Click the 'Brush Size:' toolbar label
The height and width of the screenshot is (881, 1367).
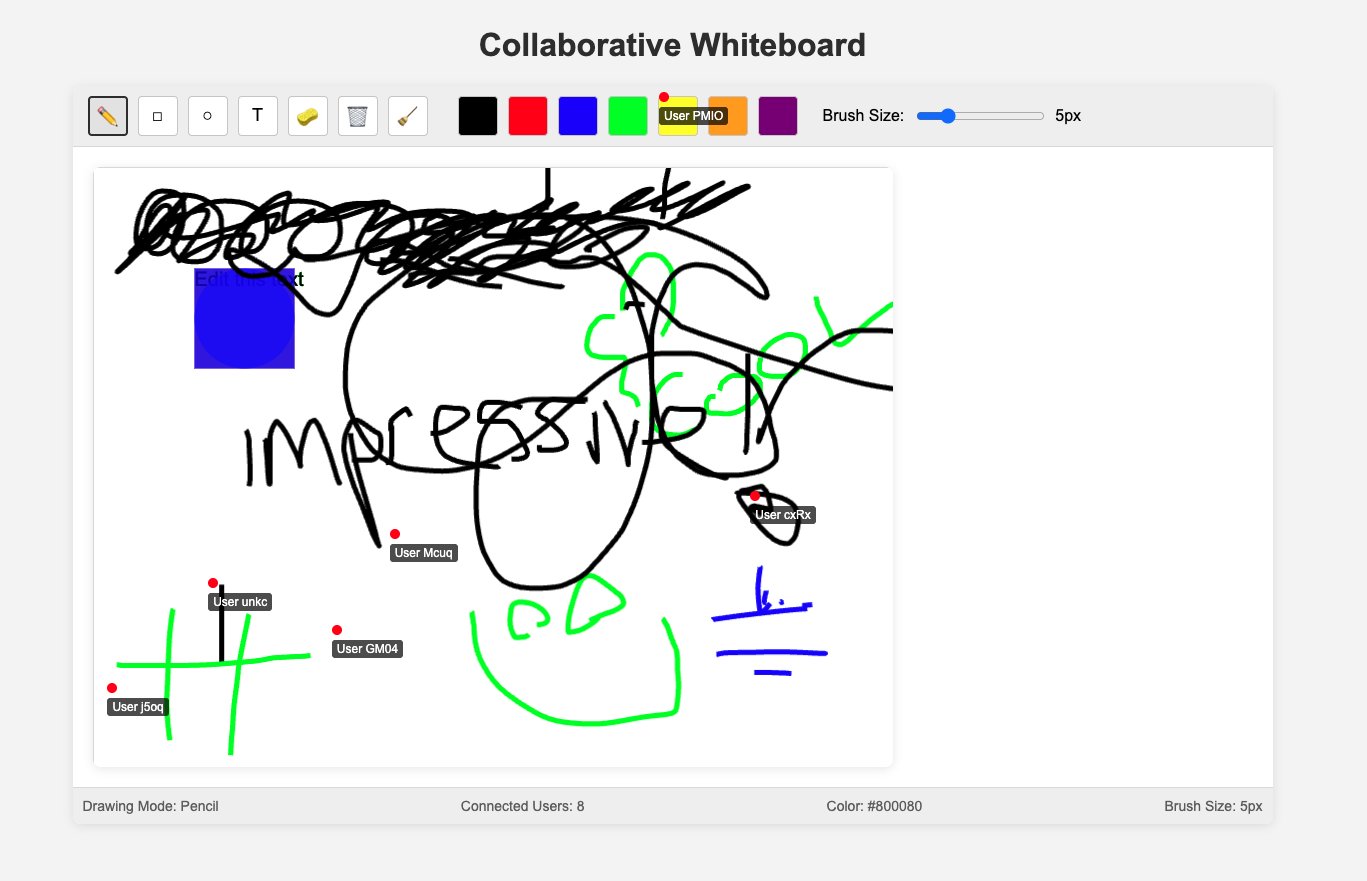[x=863, y=116]
